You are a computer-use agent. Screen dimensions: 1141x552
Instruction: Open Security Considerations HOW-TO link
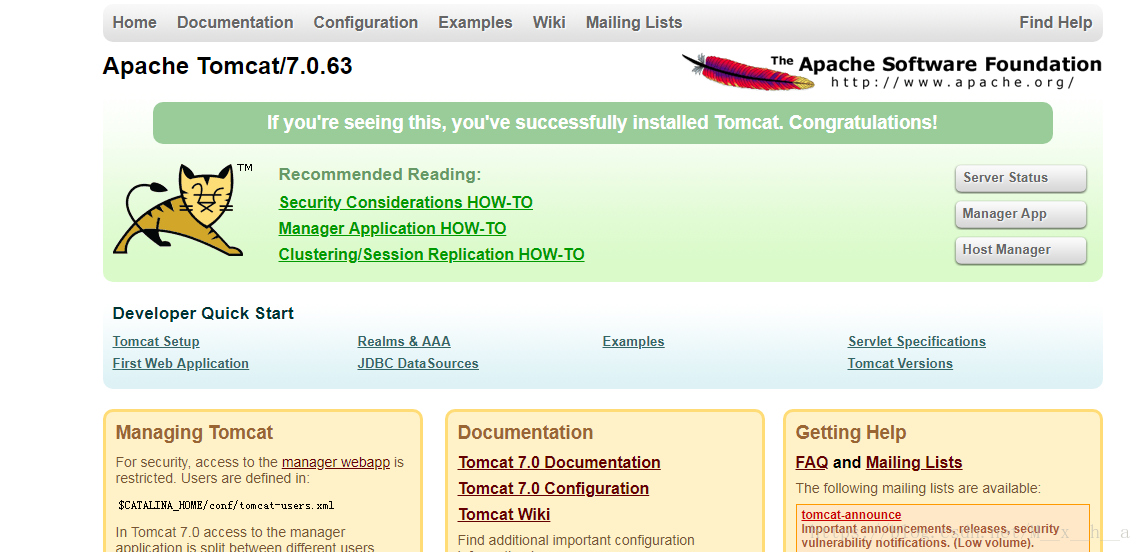[405, 202]
